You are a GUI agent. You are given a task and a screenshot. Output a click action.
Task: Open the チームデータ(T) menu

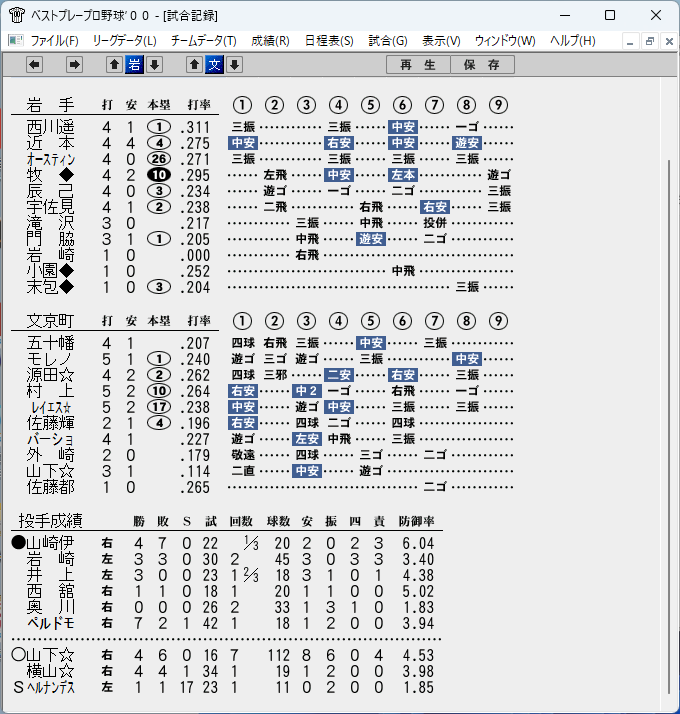point(204,41)
